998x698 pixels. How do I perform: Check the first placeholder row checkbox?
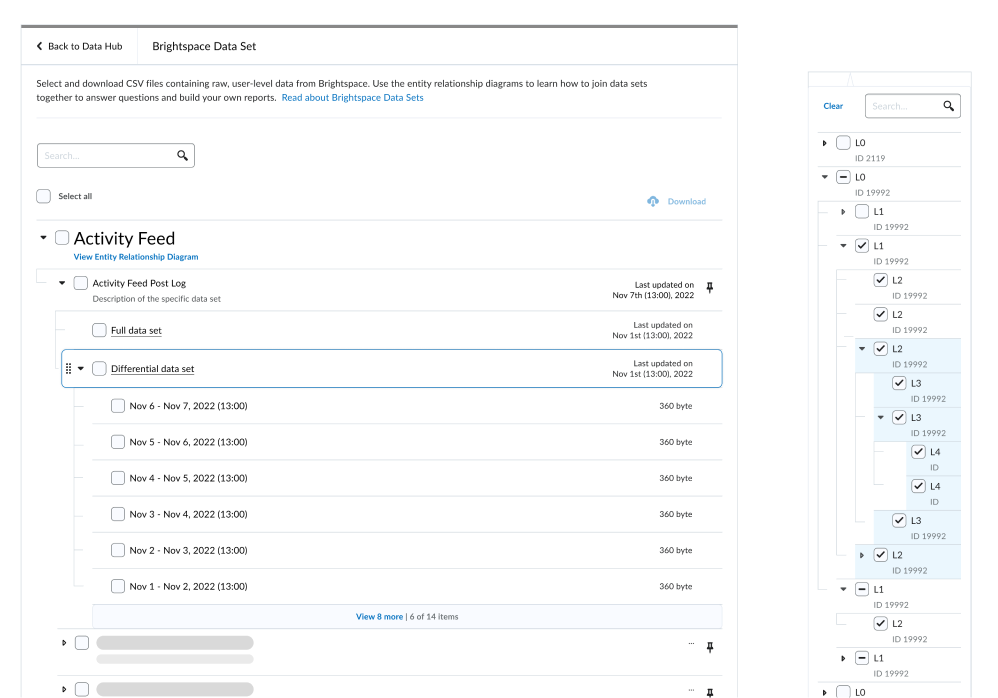82,643
